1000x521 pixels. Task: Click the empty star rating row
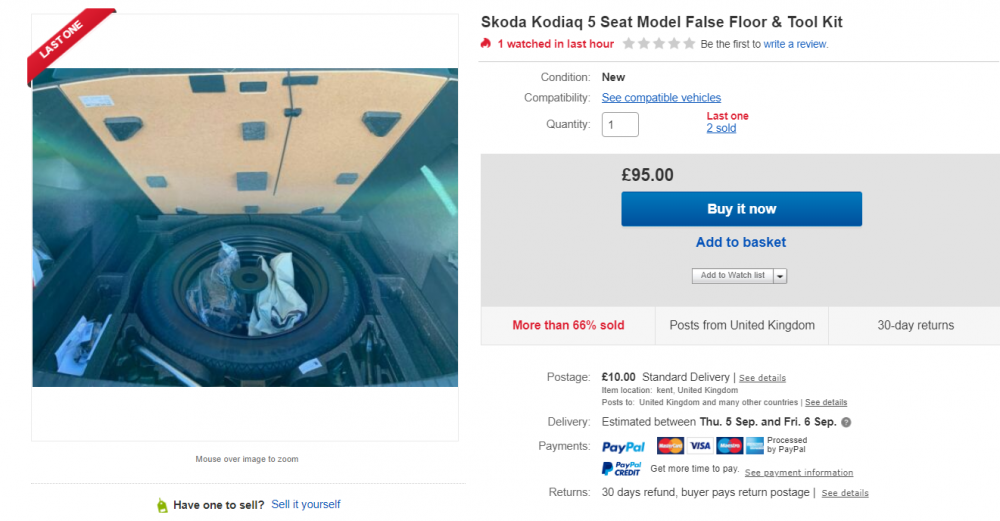(659, 43)
